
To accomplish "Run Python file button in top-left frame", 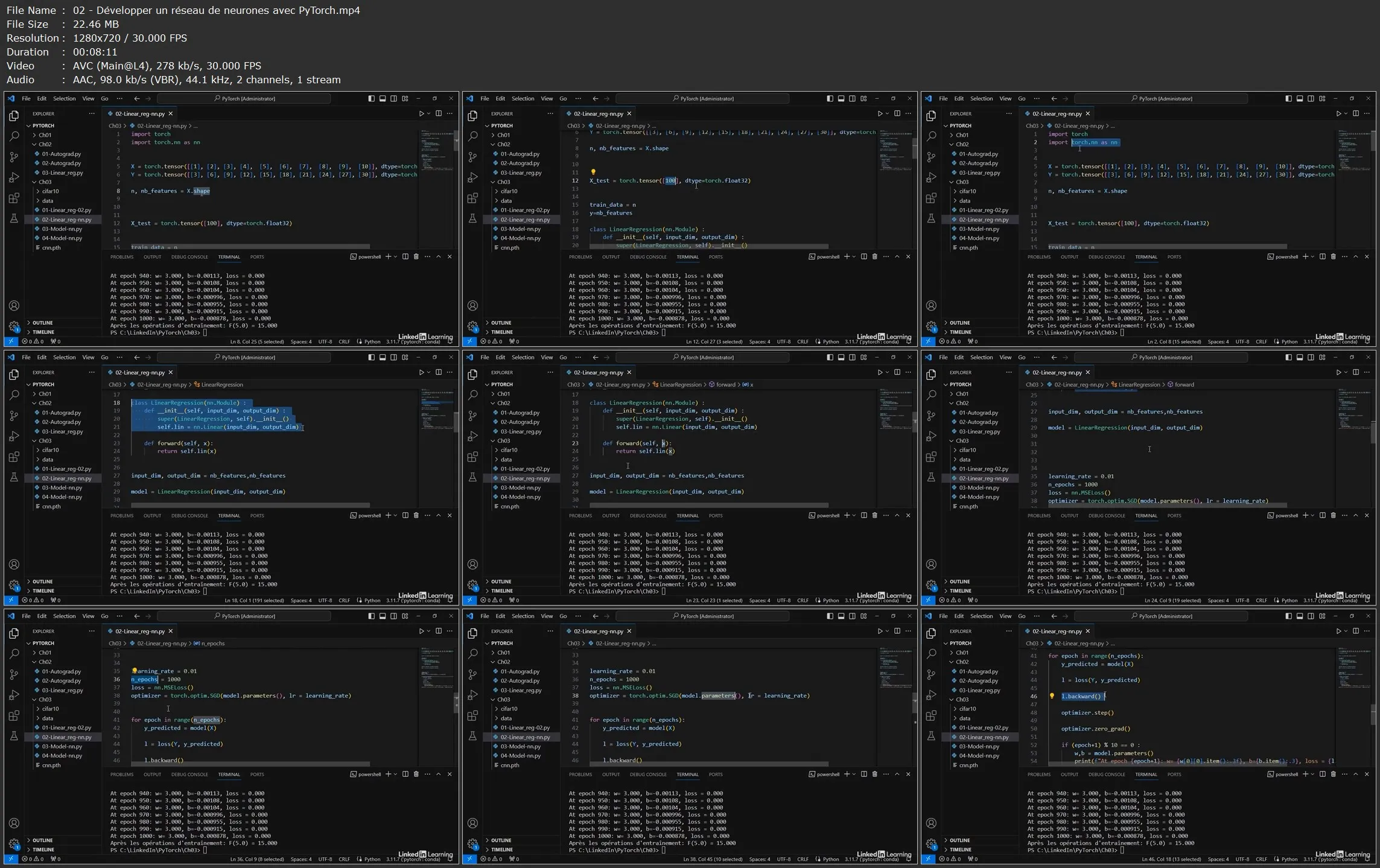I will [x=421, y=113].
